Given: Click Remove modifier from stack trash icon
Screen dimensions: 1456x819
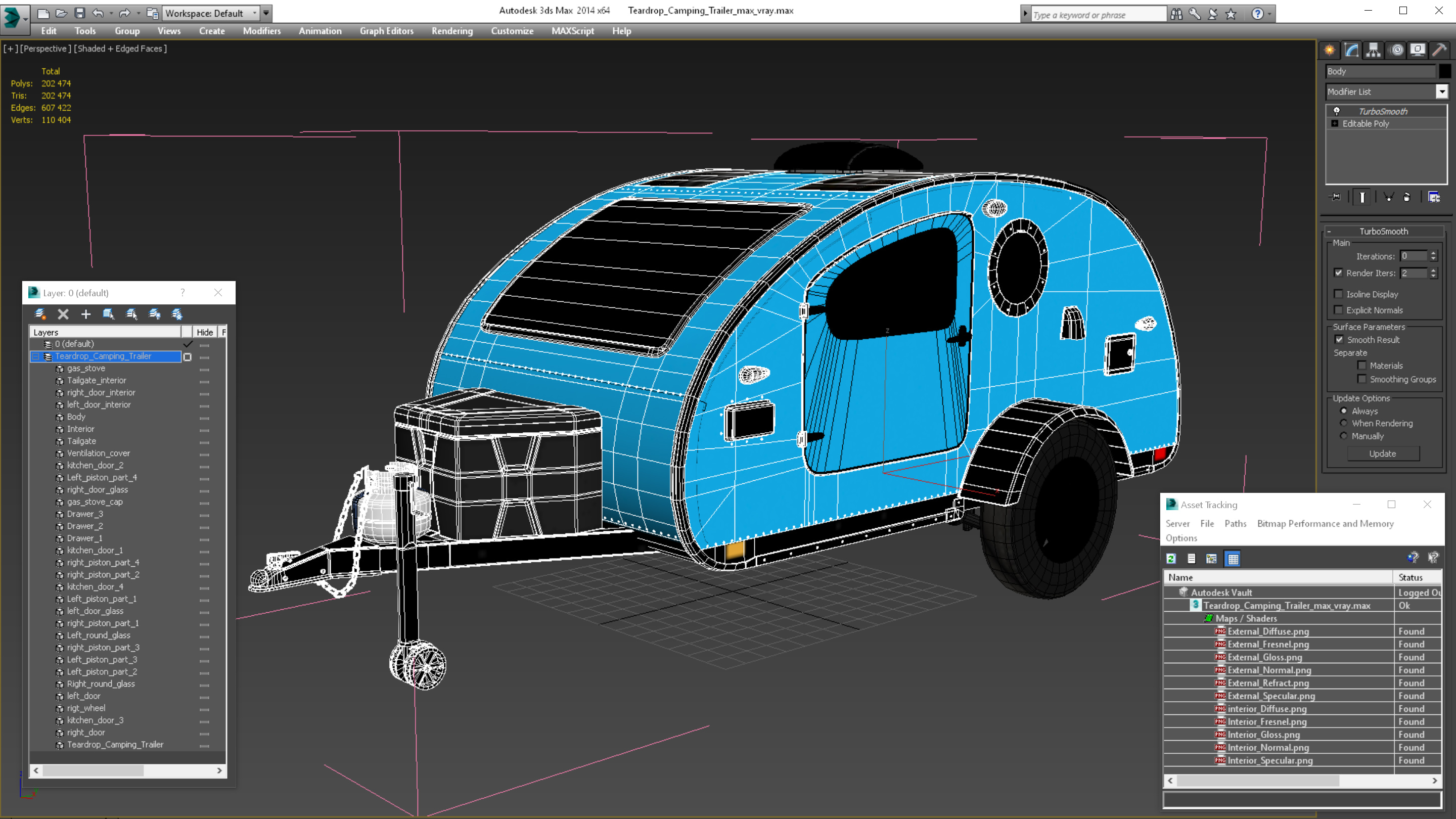Looking at the screenshot, I should (1407, 197).
